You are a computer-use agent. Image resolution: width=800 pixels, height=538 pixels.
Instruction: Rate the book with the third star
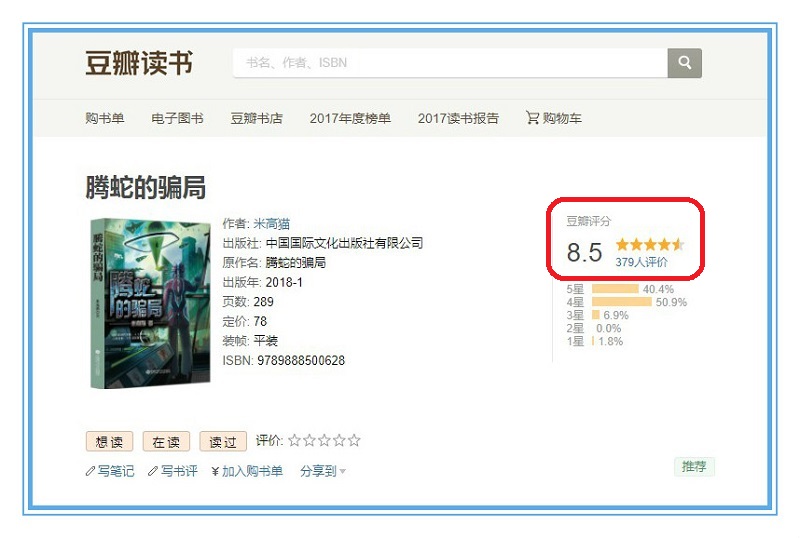(324, 441)
